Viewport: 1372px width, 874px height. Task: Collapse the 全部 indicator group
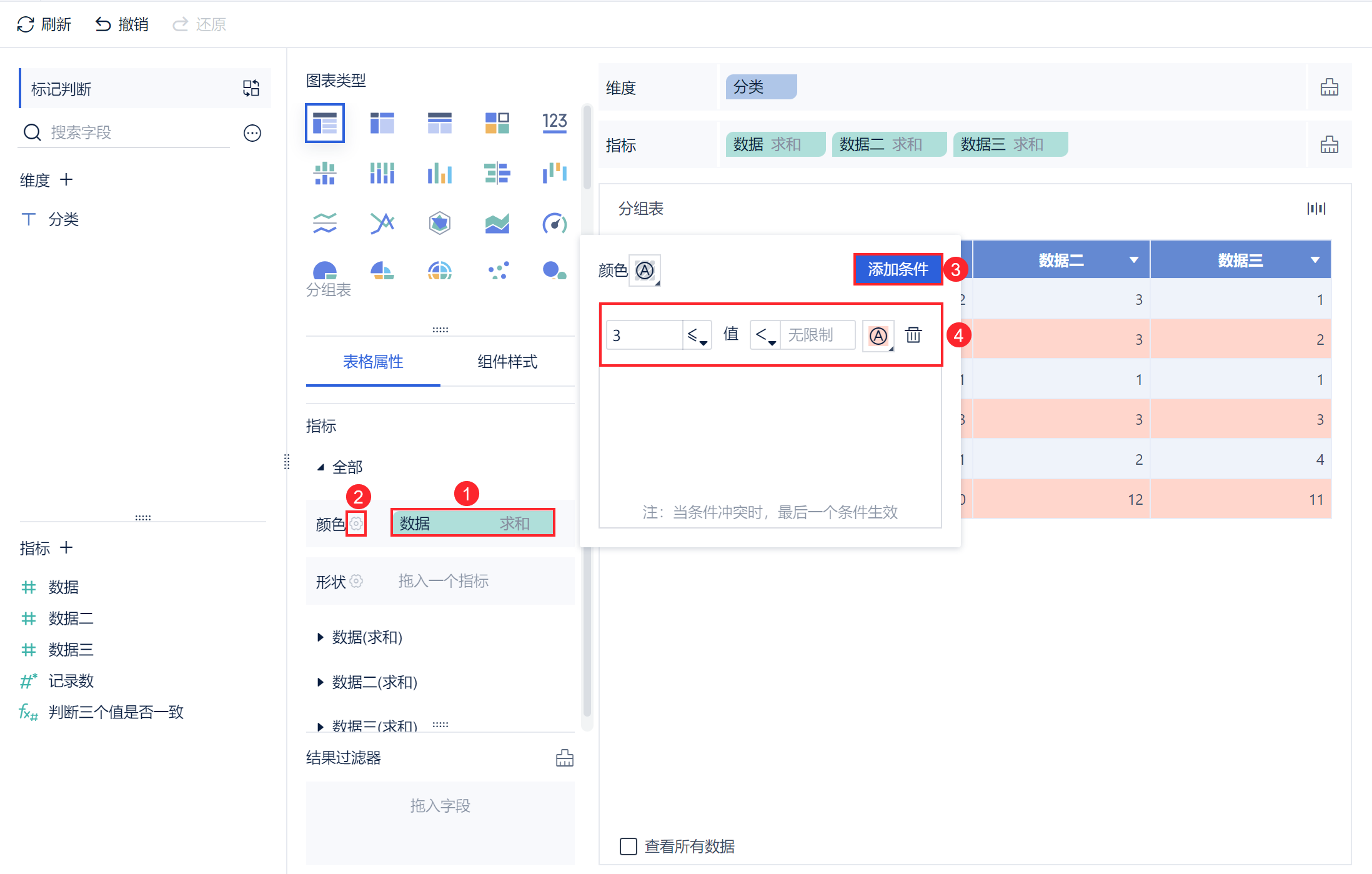(x=321, y=467)
